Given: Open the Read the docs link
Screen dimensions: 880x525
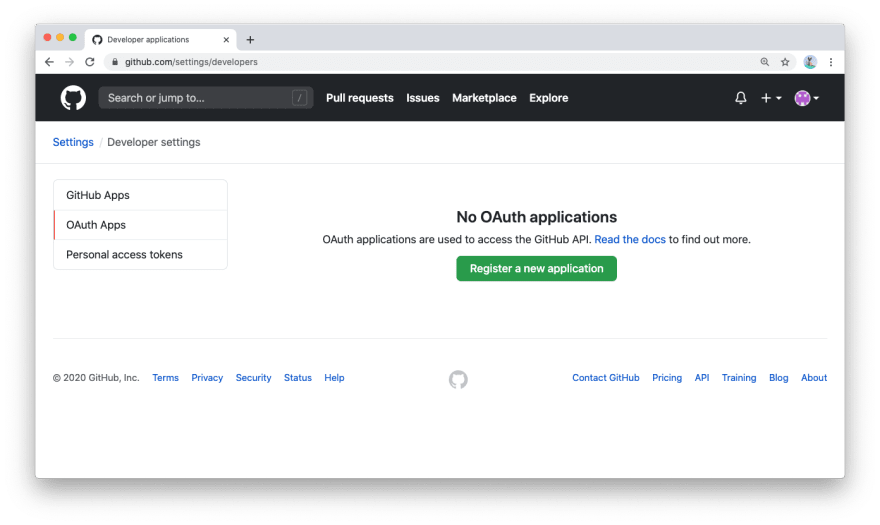Looking at the screenshot, I should tap(630, 239).
